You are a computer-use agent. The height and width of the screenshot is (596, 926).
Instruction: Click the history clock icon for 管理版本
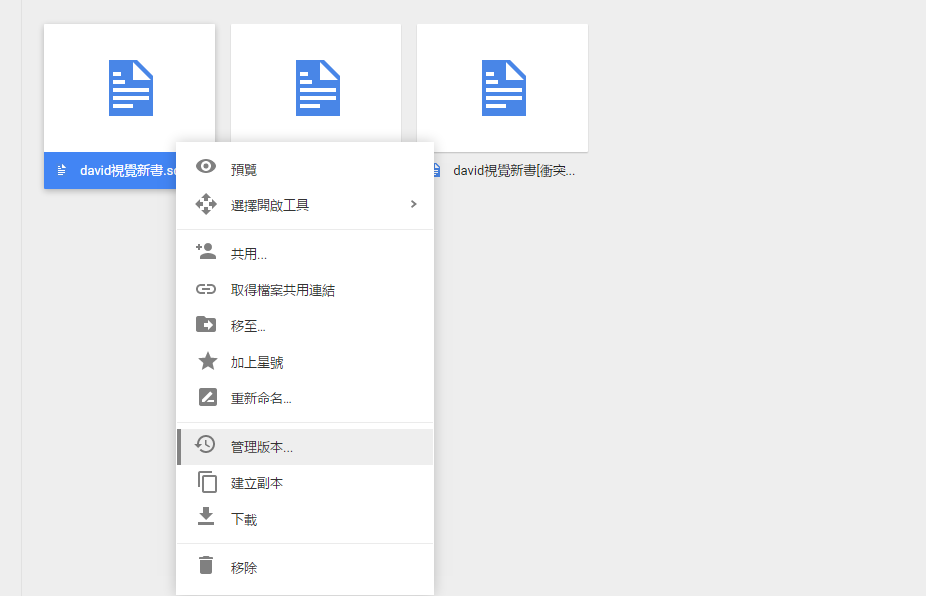click(205, 444)
